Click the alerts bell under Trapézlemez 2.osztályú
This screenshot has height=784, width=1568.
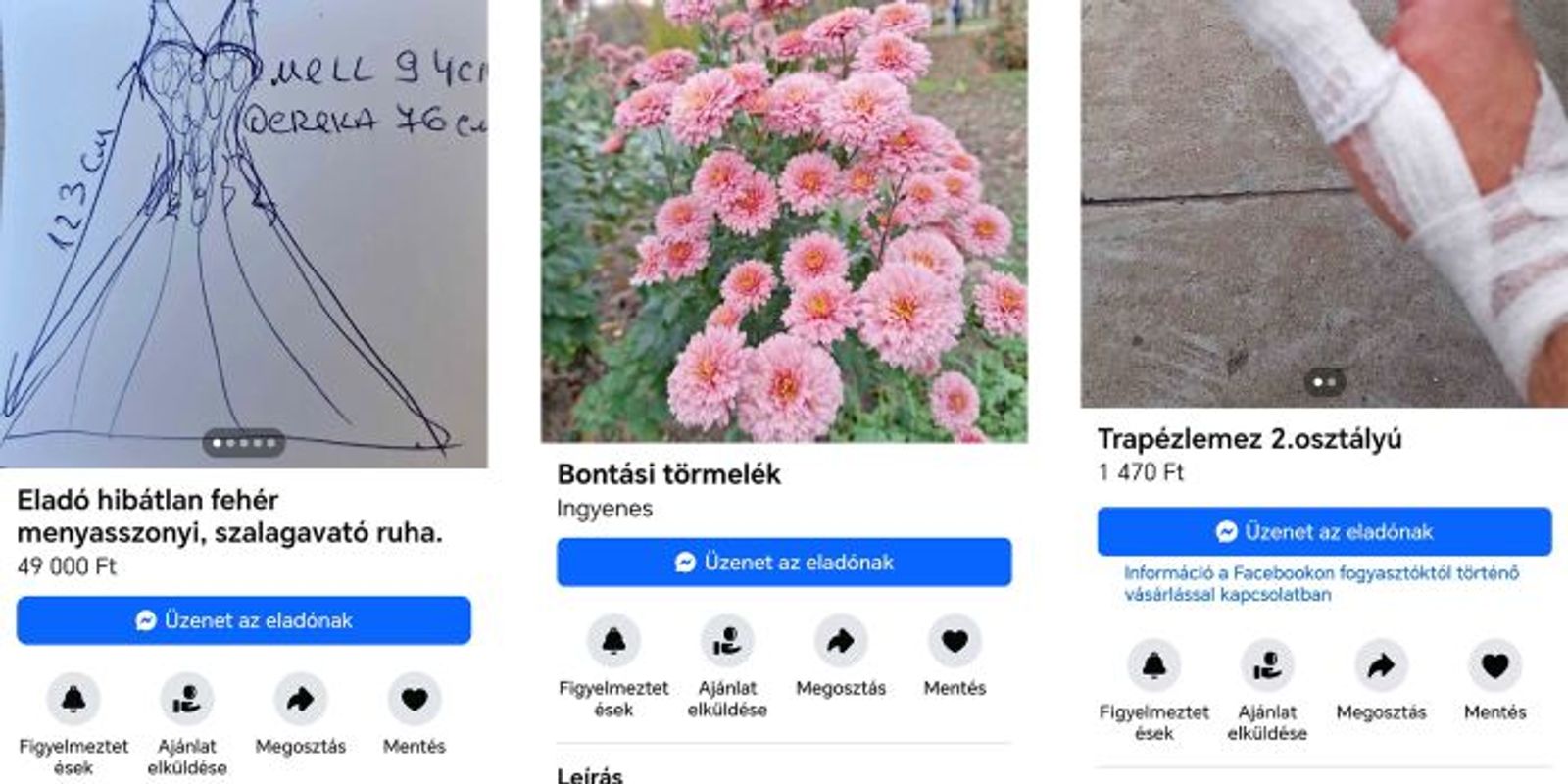pyautogui.click(x=1153, y=665)
